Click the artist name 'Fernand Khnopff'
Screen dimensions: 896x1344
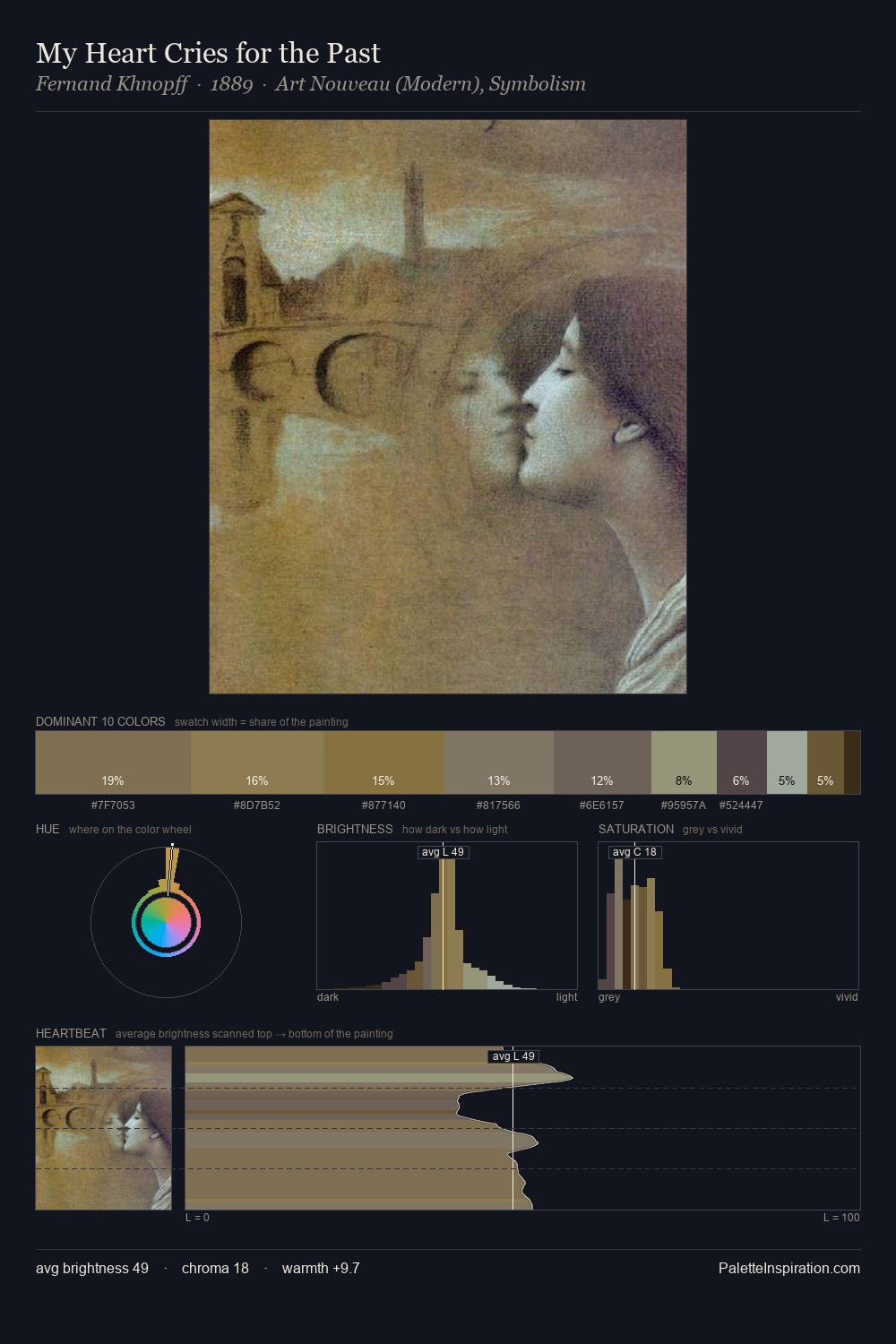(x=112, y=84)
